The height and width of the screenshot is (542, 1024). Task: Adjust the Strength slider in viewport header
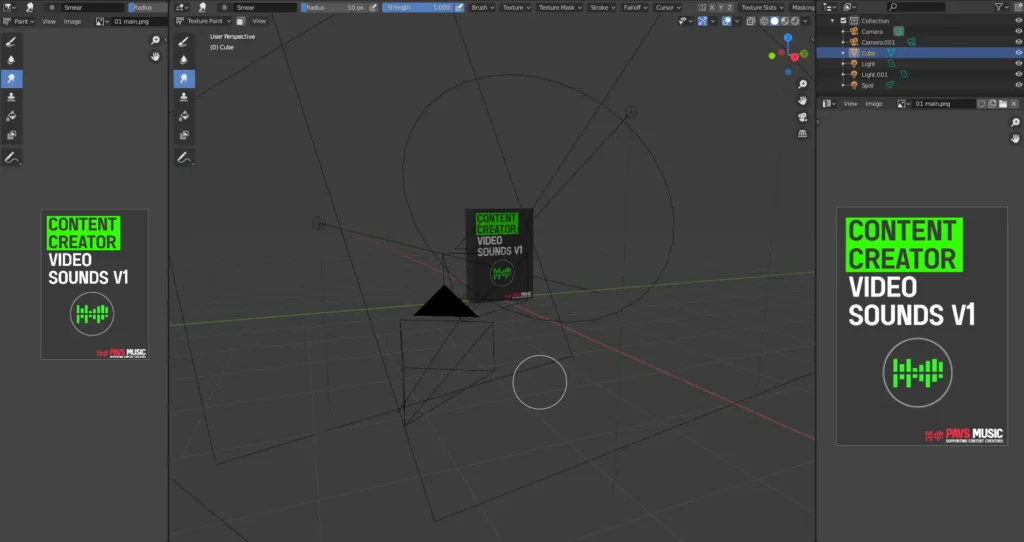pos(418,7)
